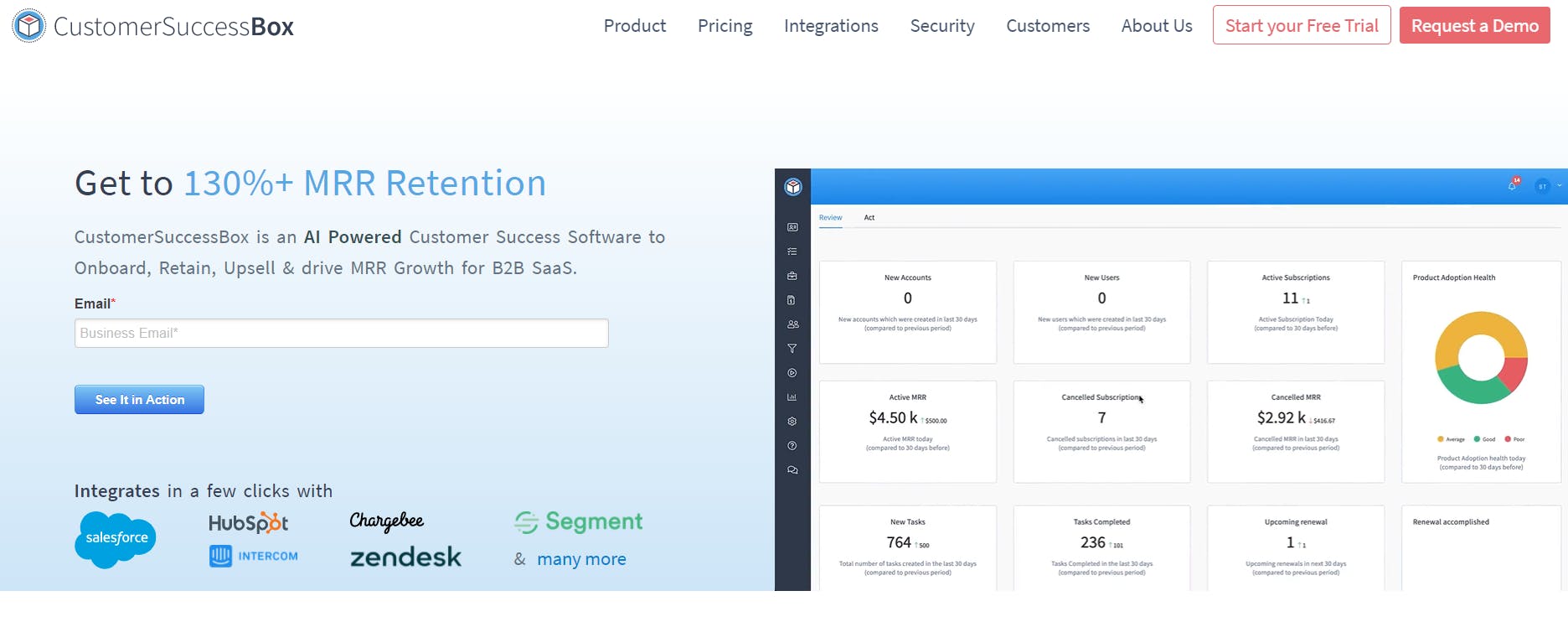This screenshot has width=1568, height=622.
Task: Follow the many more integrations link
Action: point(581,559)
